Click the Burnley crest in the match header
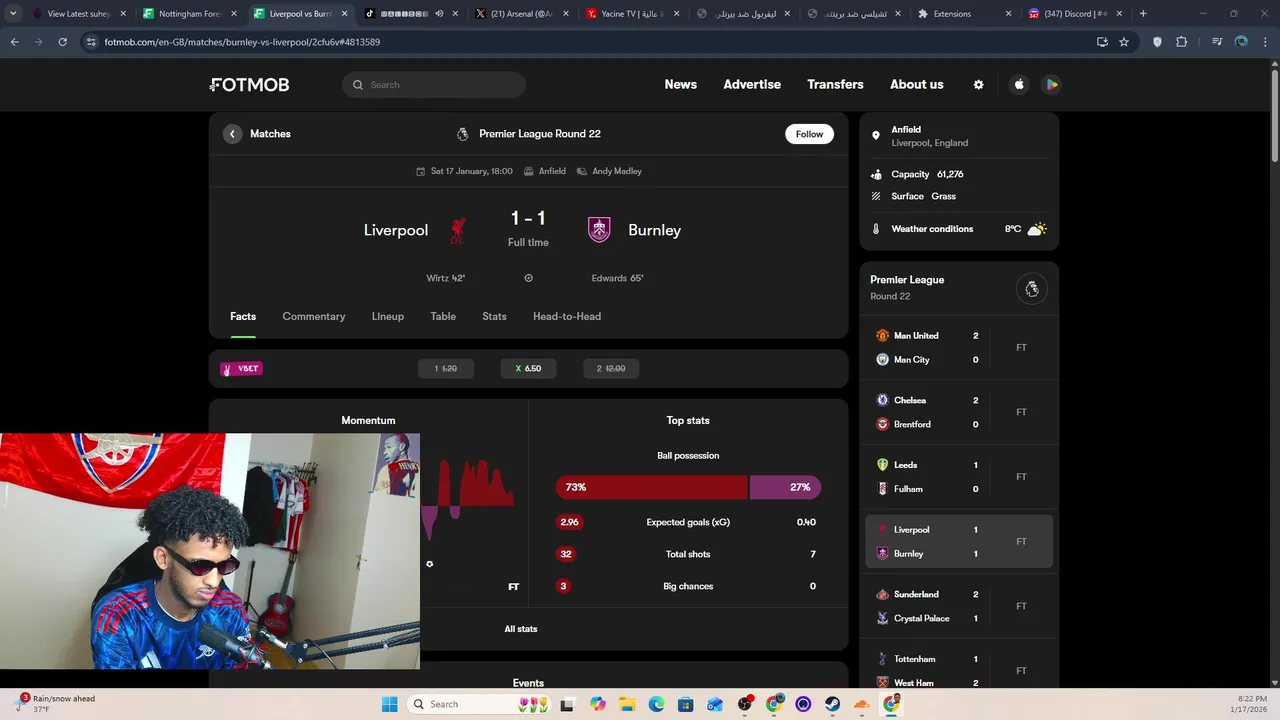This screenshot has width=1280, height=720. click(x=599, y=230)
